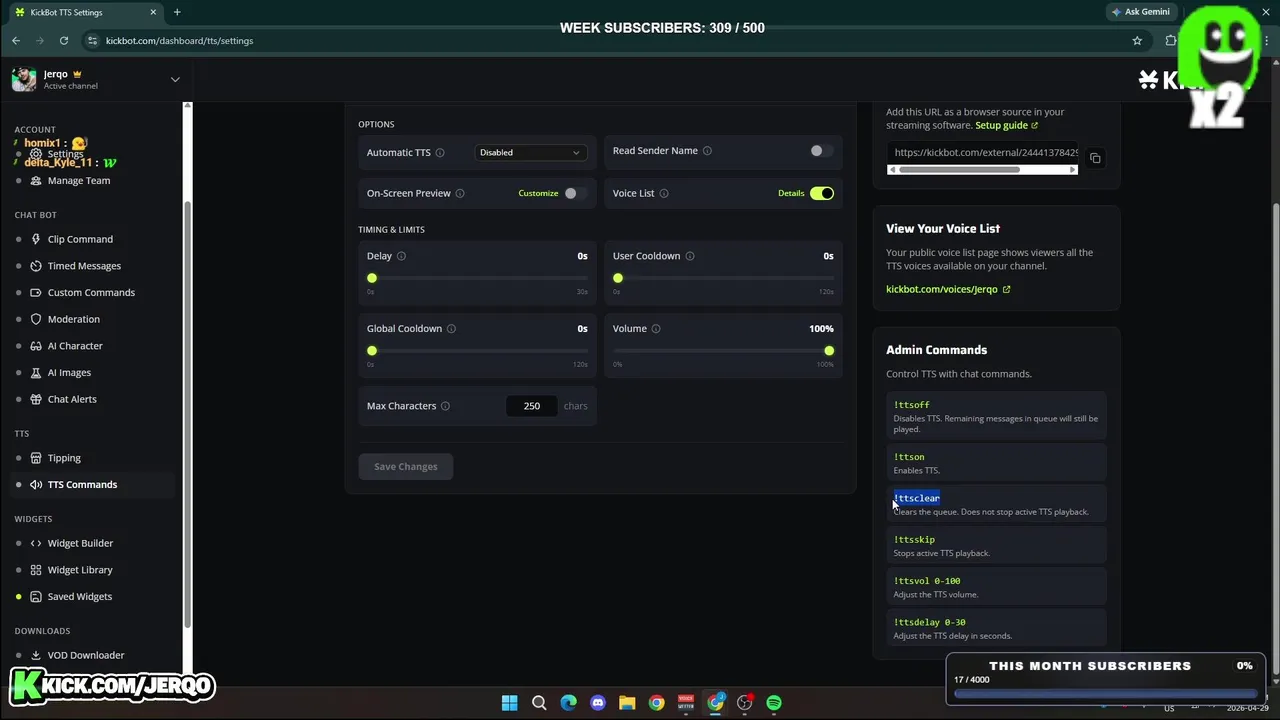Click the Delay slider handle
This screenshot has width=1280, height=720.
tap(372, 278)
